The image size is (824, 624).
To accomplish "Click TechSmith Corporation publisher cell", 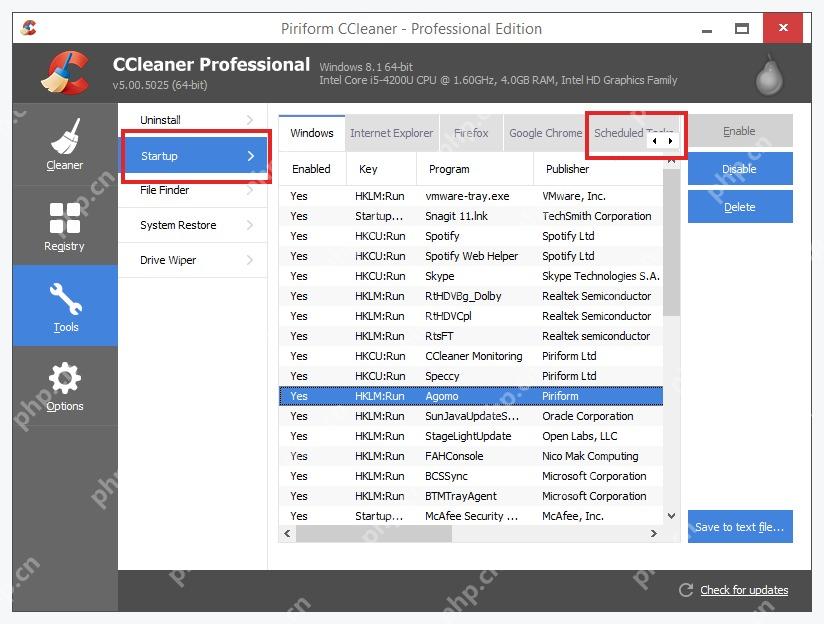I will click(596, 216).
